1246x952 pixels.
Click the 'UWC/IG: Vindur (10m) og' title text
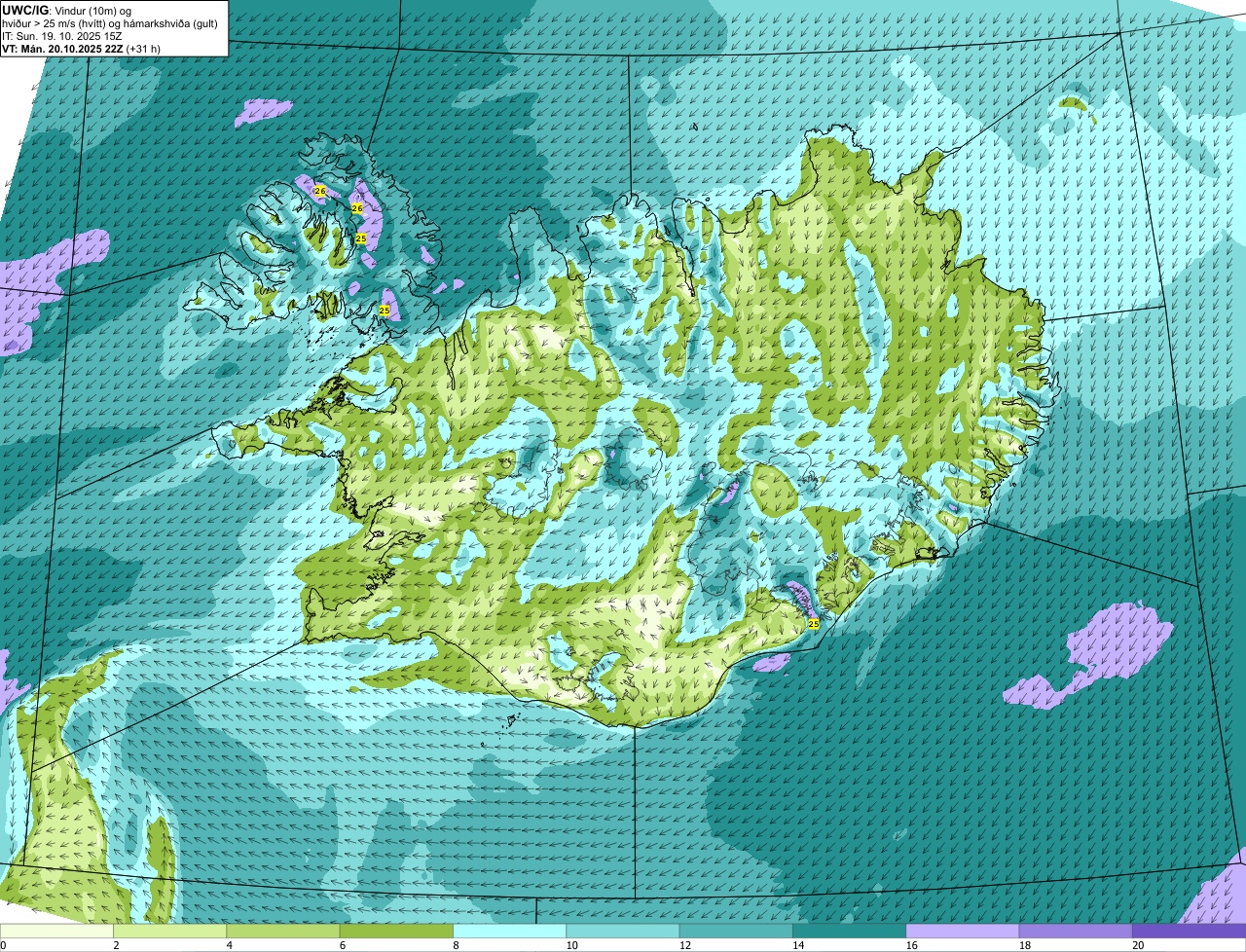(x=67, y=11)
